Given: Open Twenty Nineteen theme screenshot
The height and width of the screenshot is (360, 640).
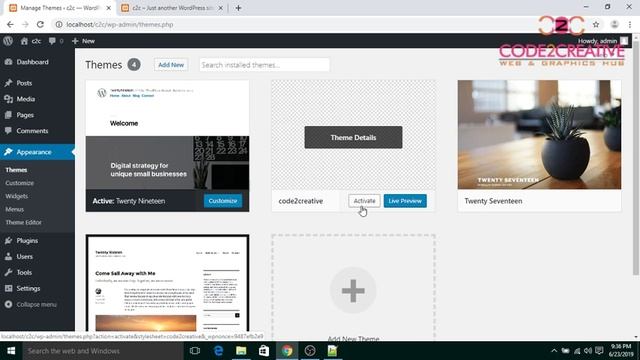Looking at the screenshot, I should 167,135.
